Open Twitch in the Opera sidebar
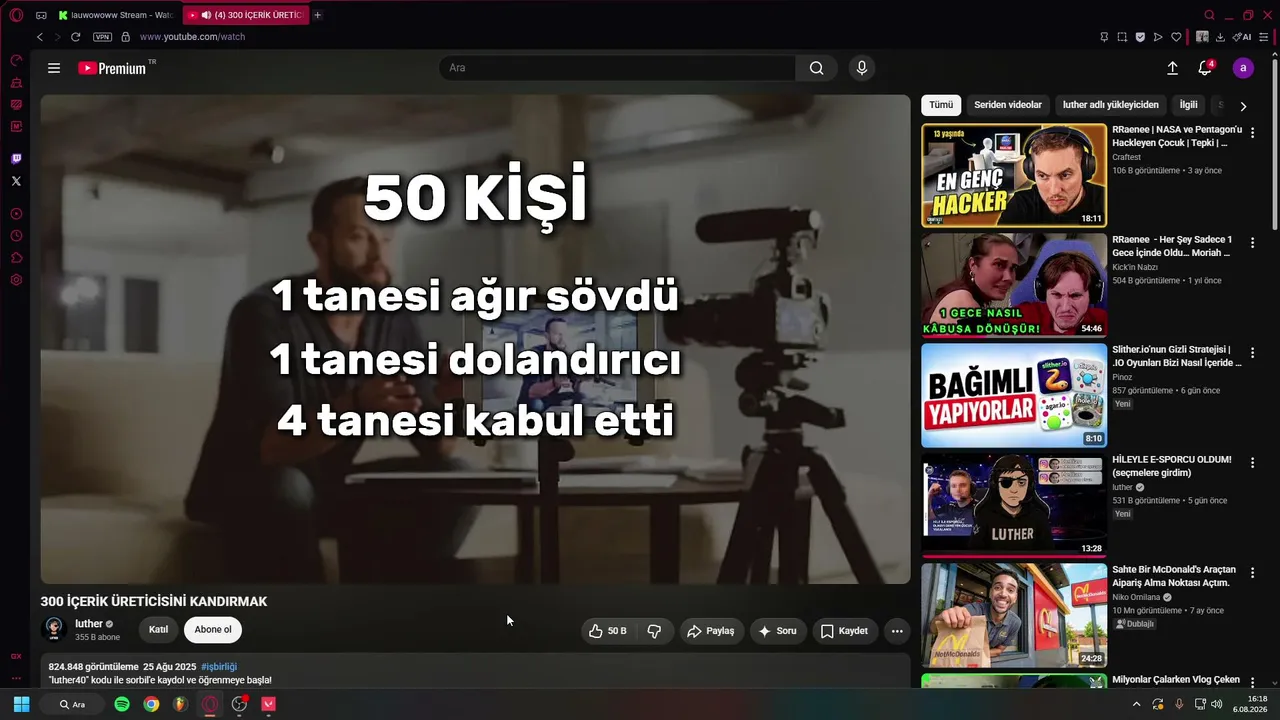Screen dimensions: 1280x720 (x=16, y=159)
